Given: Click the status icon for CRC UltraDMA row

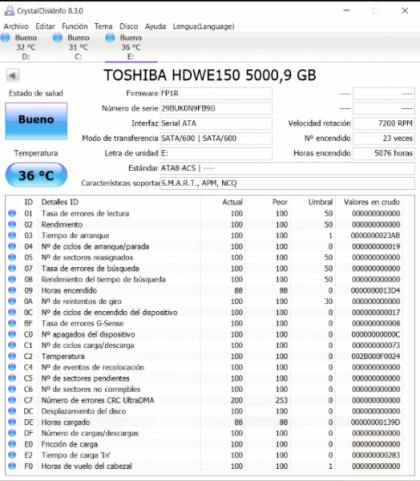Looking at the screenshot, I should click(x=12, y=400).
